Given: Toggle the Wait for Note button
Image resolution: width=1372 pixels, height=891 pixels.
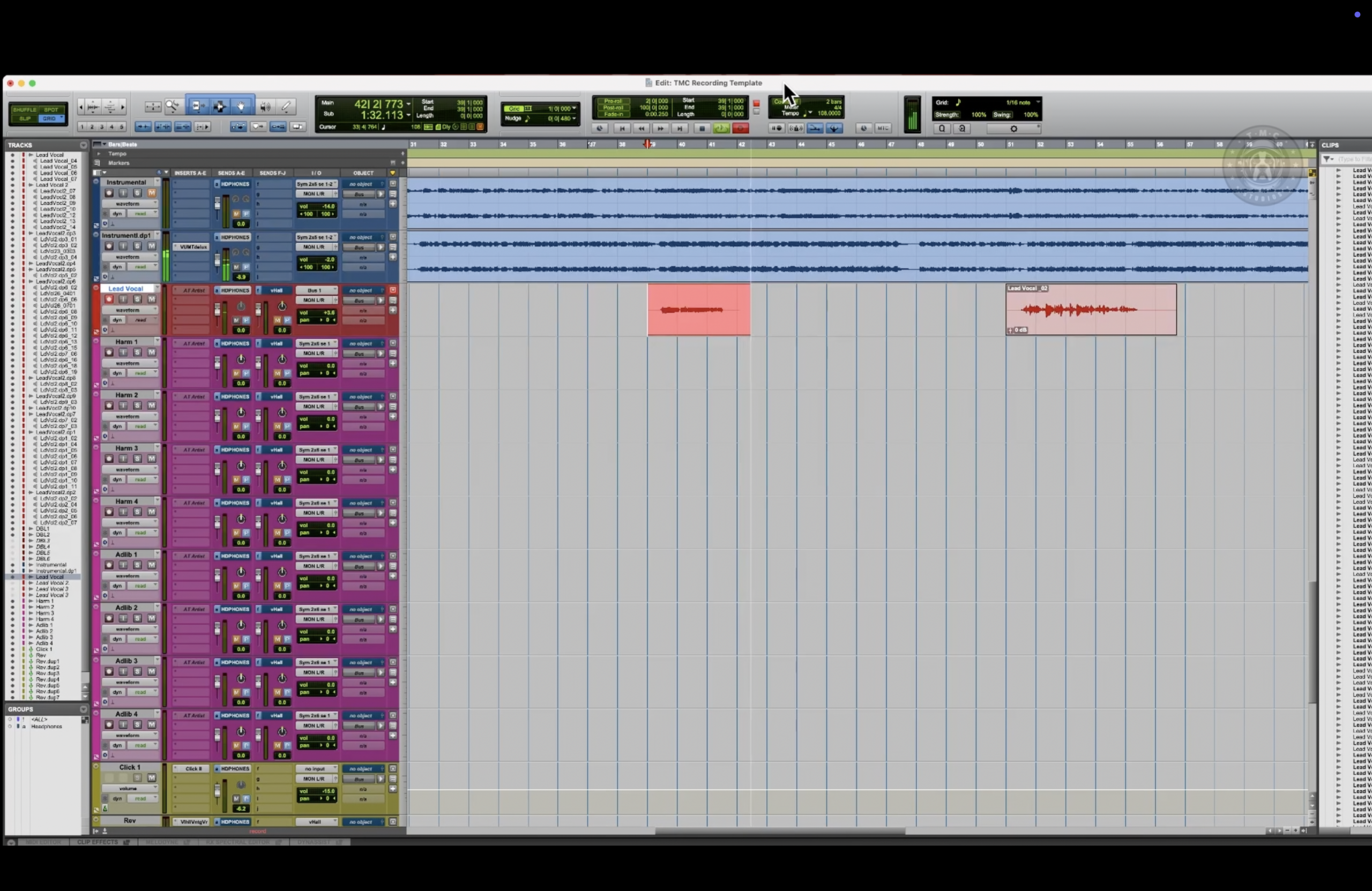Looking at the screenshot, I should [x=777, y=129].
